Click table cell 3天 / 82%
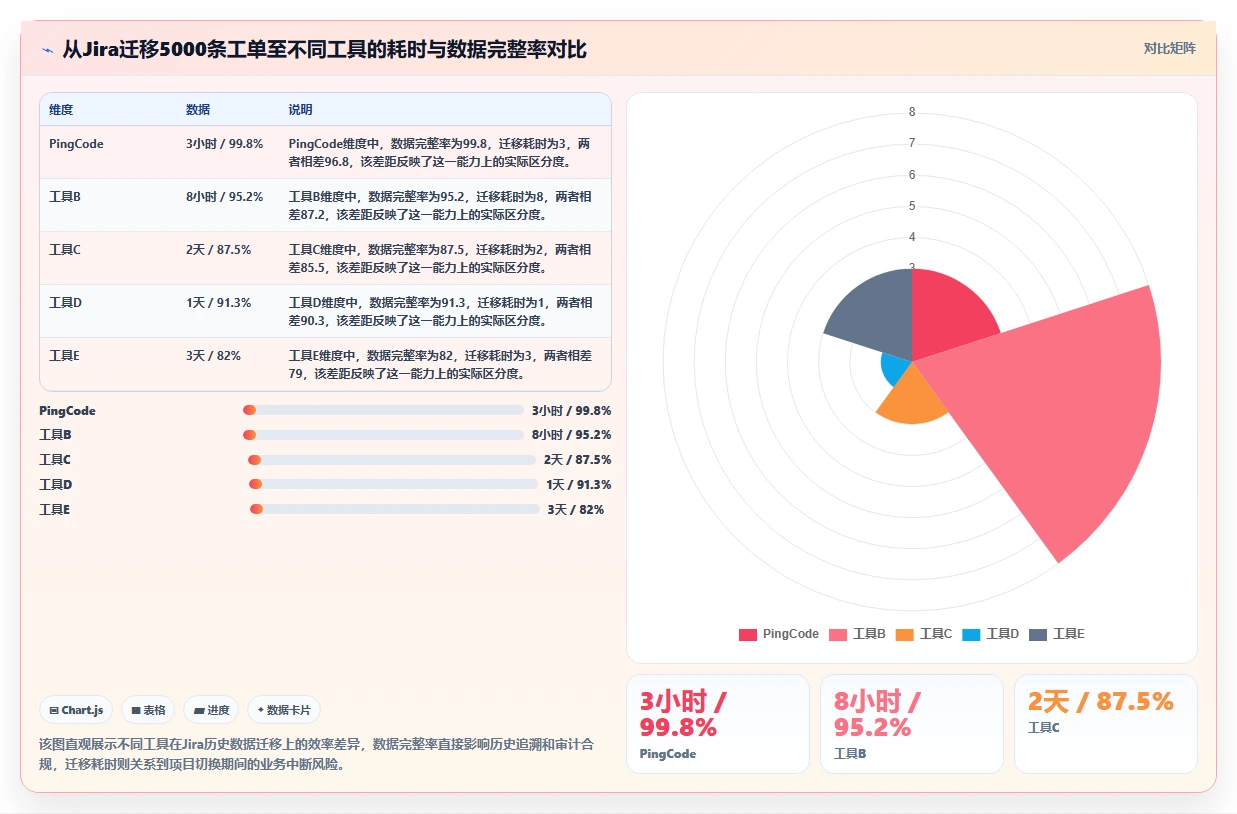 (213, 356)
